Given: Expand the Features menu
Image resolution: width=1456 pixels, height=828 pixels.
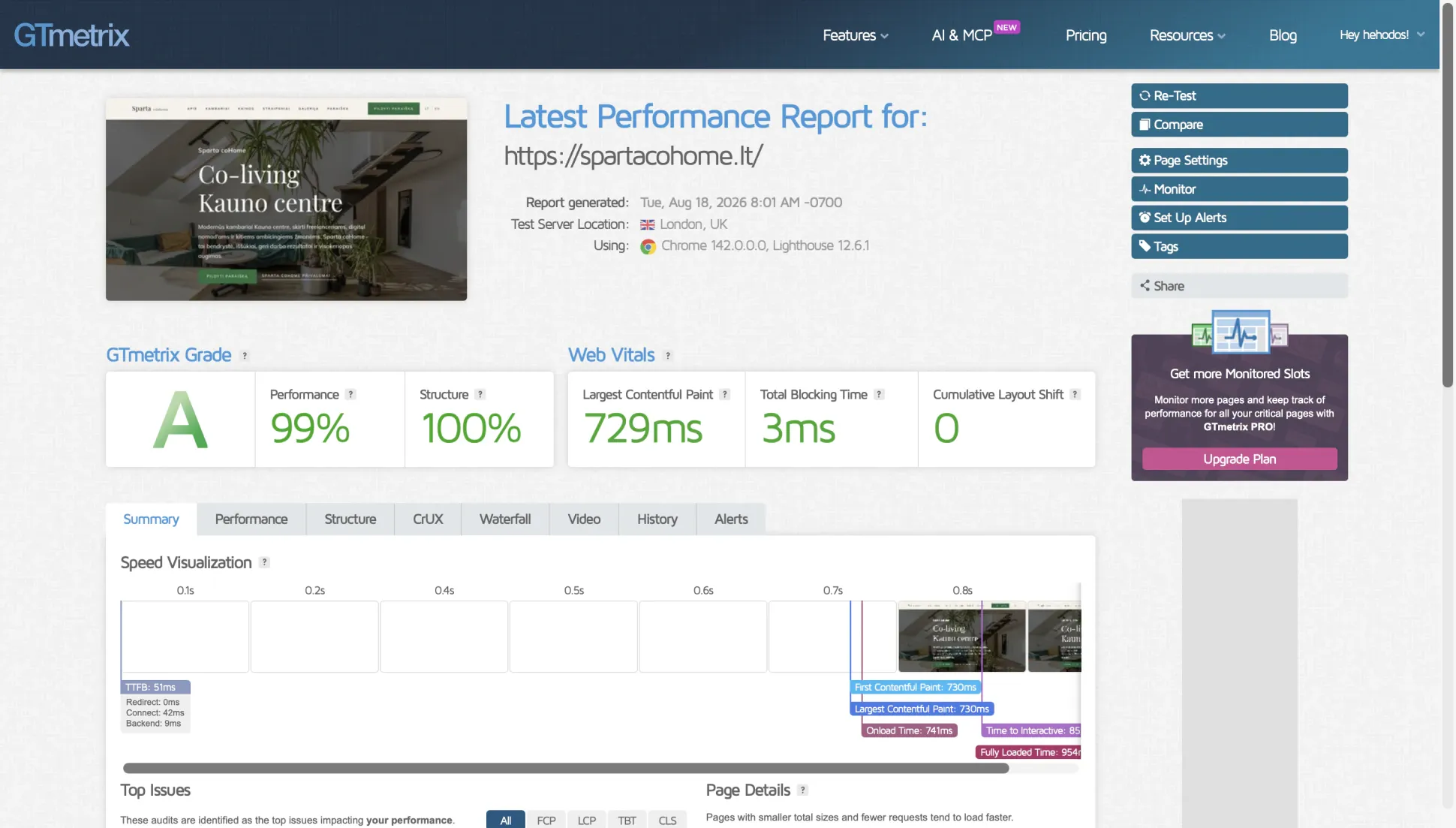Looking at the screenshot, I should click(856, 35).
